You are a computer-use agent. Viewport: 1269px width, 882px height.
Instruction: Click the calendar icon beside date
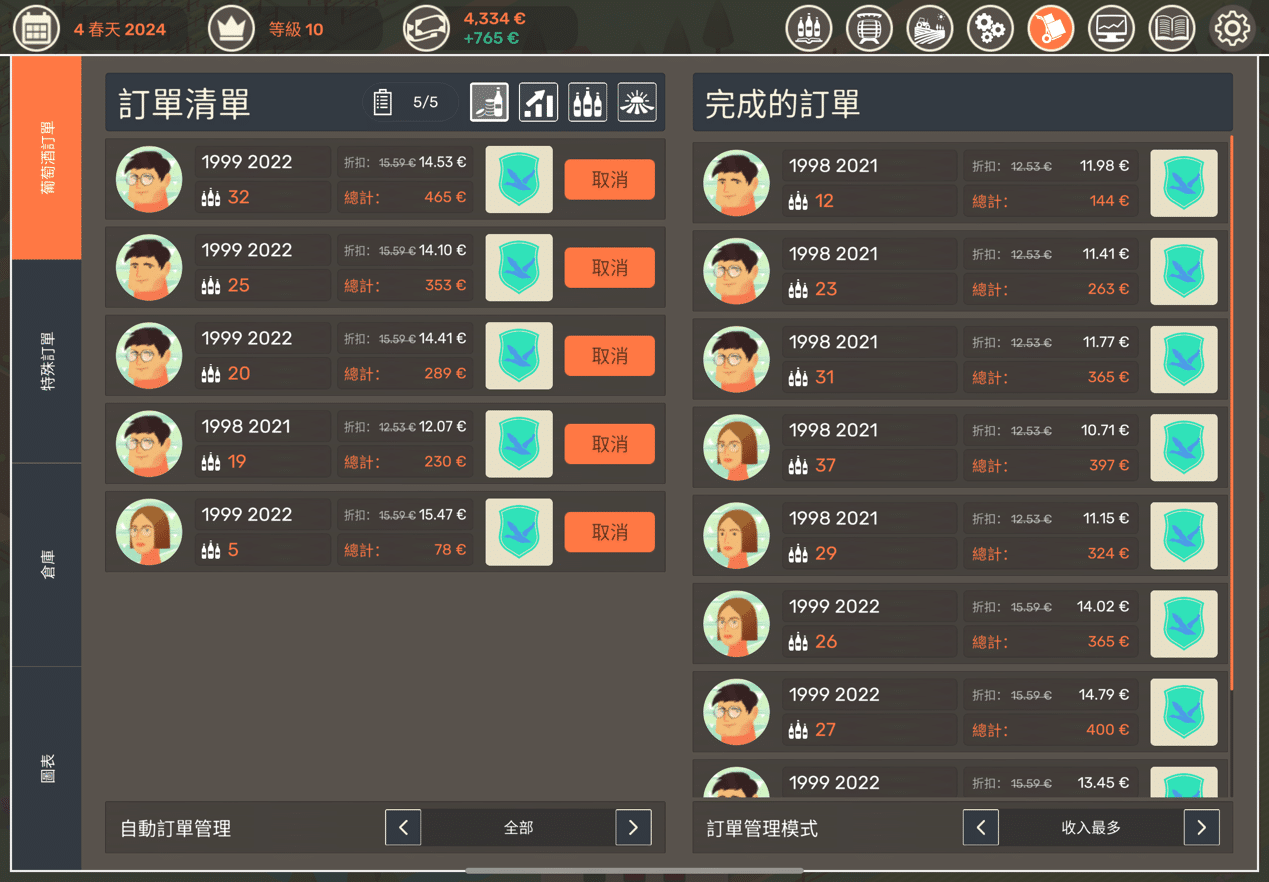36,29
